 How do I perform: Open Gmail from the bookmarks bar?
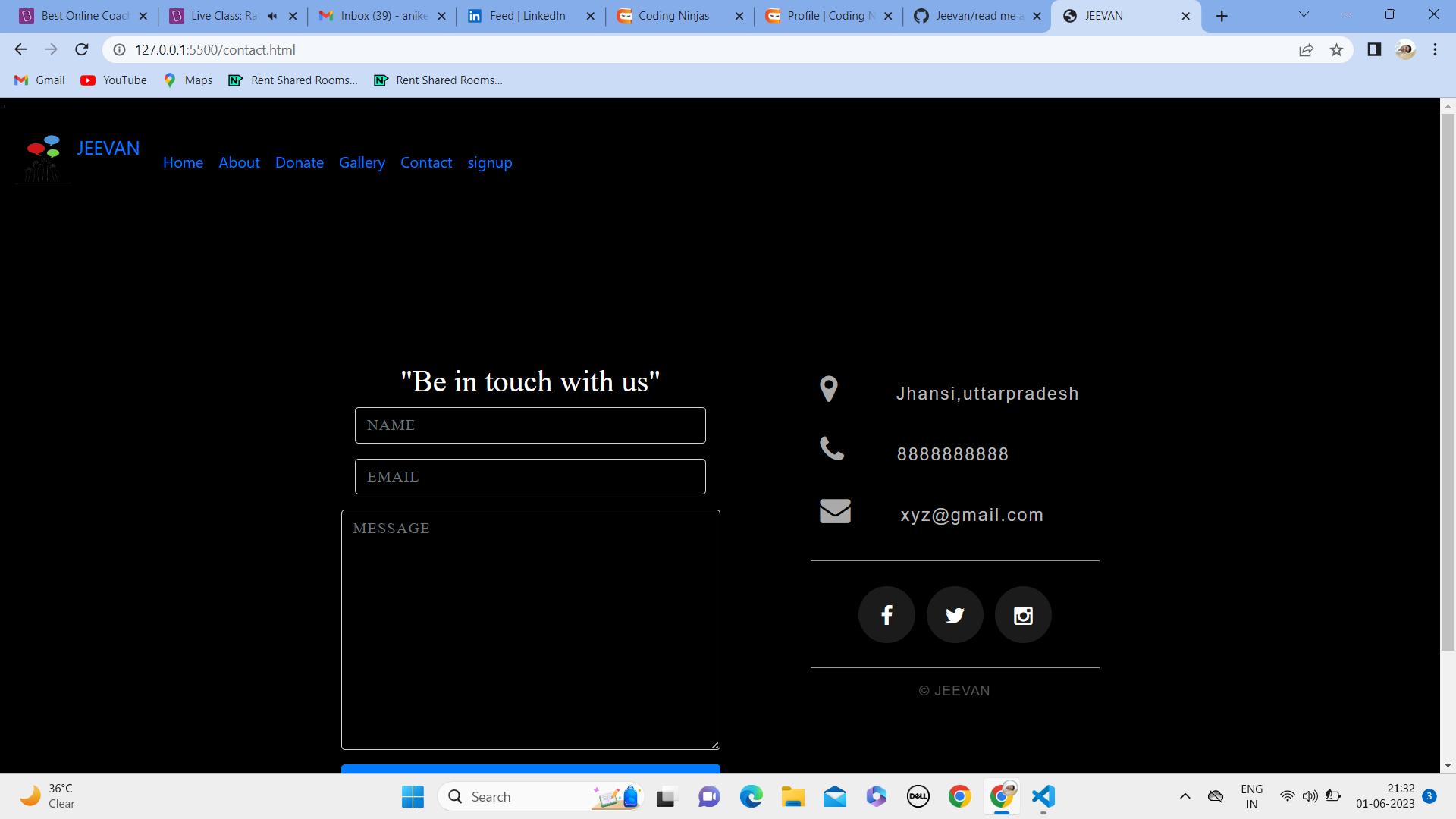[x=38, y=80]
